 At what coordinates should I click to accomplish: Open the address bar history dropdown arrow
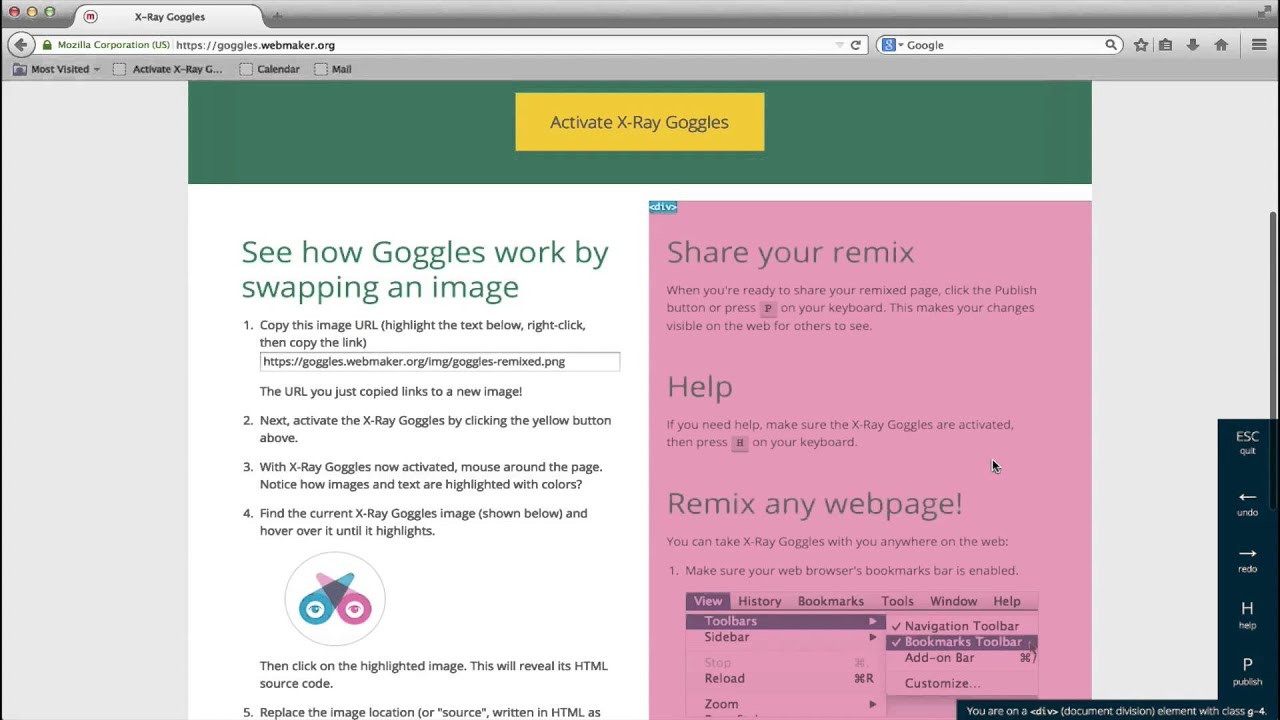pos(839,45)
